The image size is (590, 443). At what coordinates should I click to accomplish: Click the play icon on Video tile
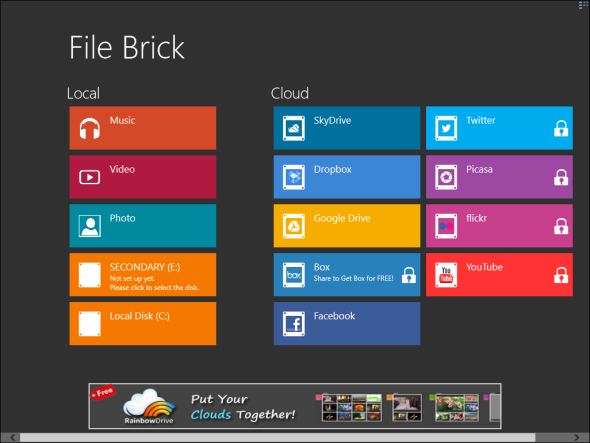coord(90,177)
